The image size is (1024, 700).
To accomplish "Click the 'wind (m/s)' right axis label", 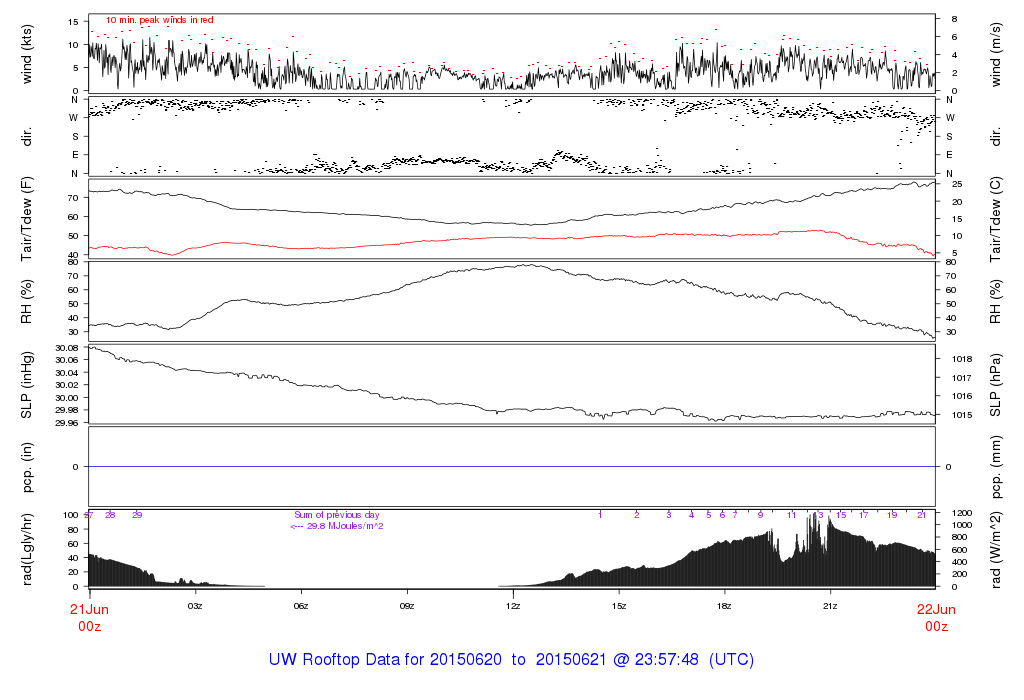I will (x=996, y=53).
